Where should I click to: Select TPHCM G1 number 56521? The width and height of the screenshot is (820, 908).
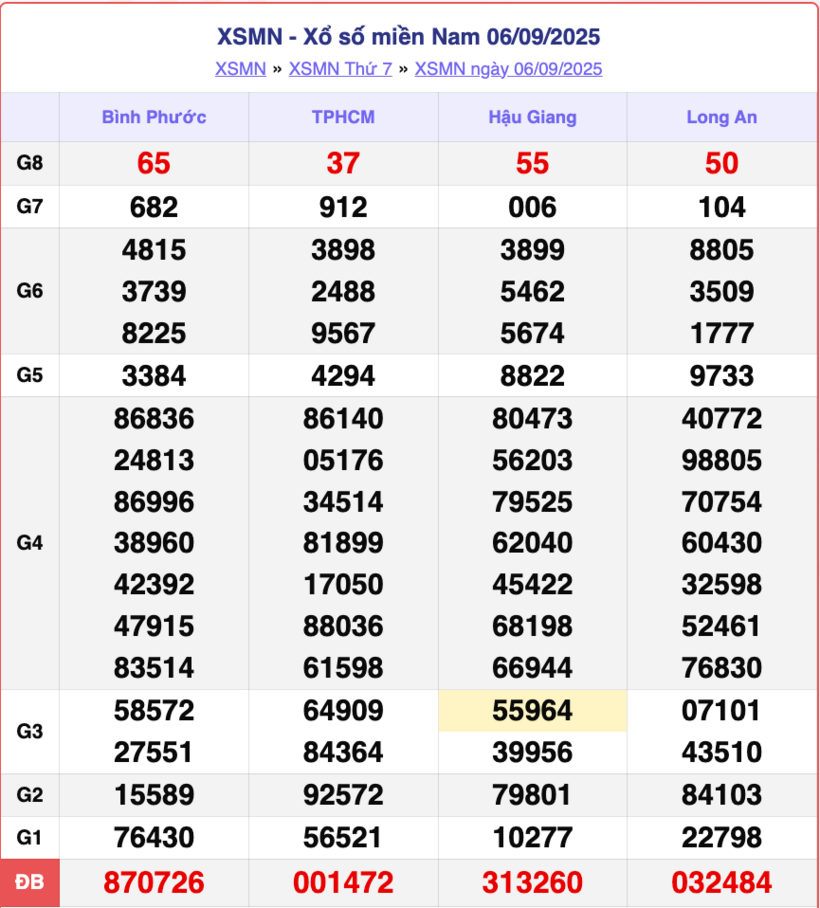click(343, 837)
